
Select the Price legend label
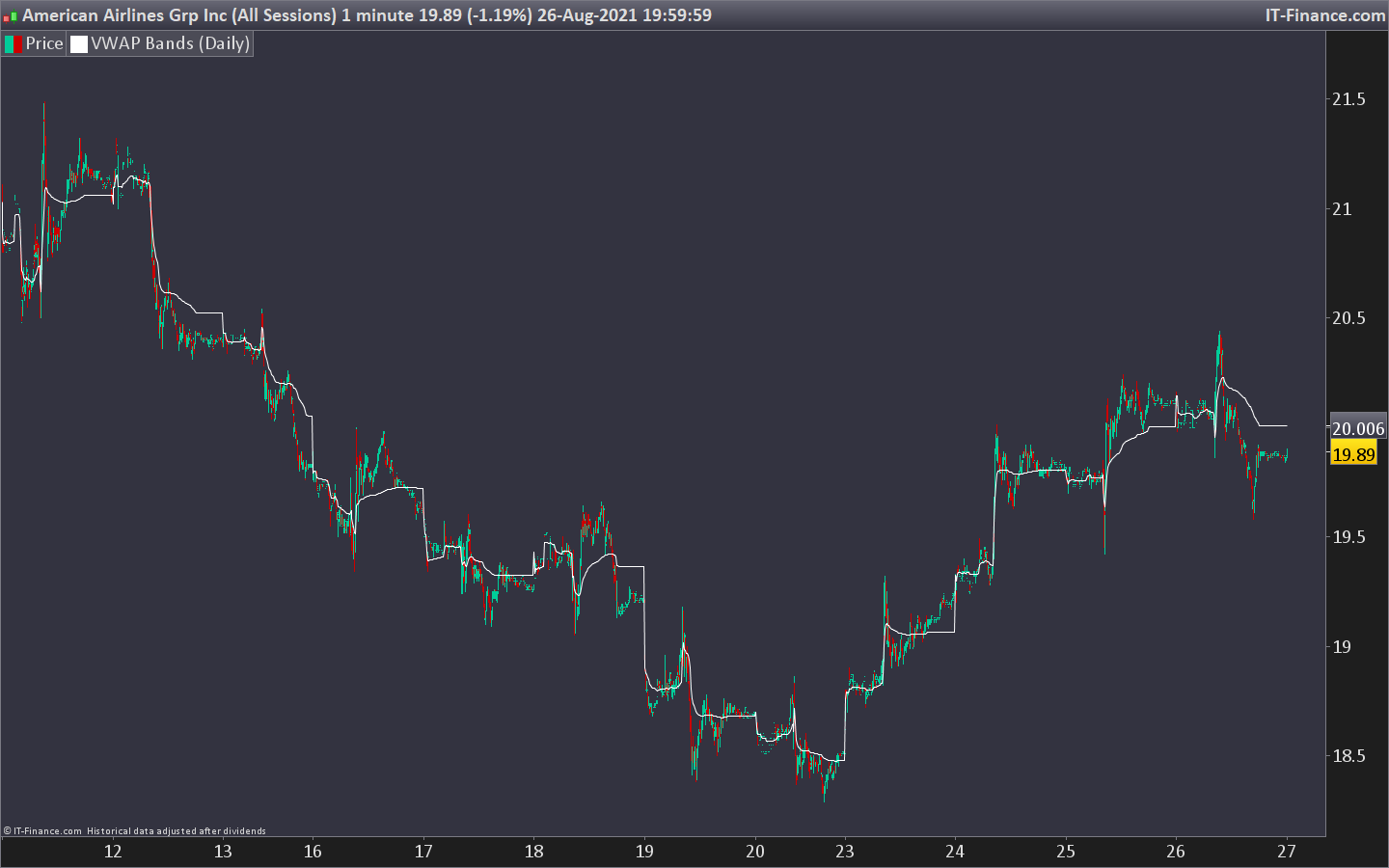44,43
